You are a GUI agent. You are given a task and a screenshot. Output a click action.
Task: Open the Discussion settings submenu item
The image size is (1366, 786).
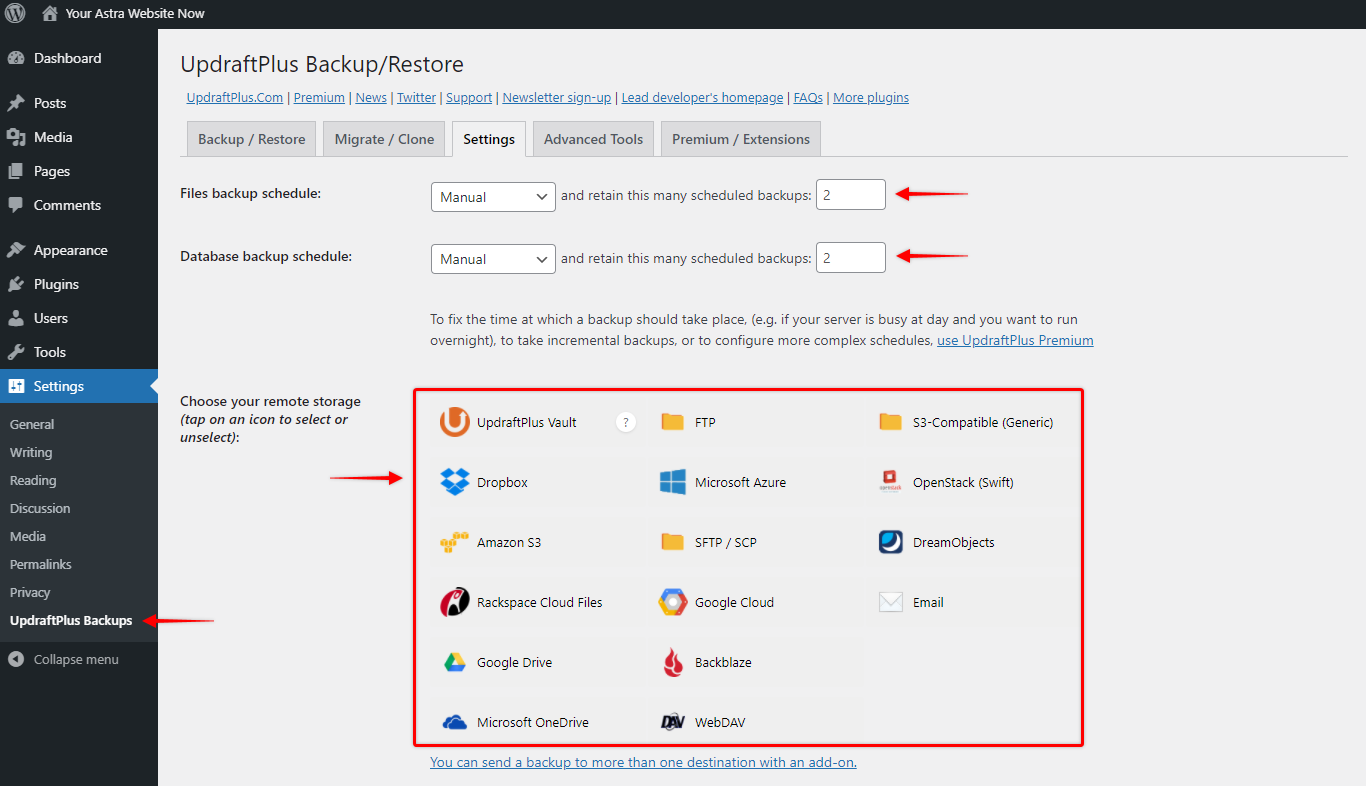click(40, 508)
